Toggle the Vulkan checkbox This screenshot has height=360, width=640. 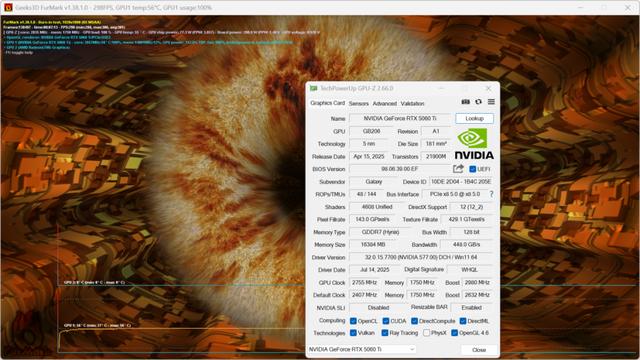[x=353, y=333]
